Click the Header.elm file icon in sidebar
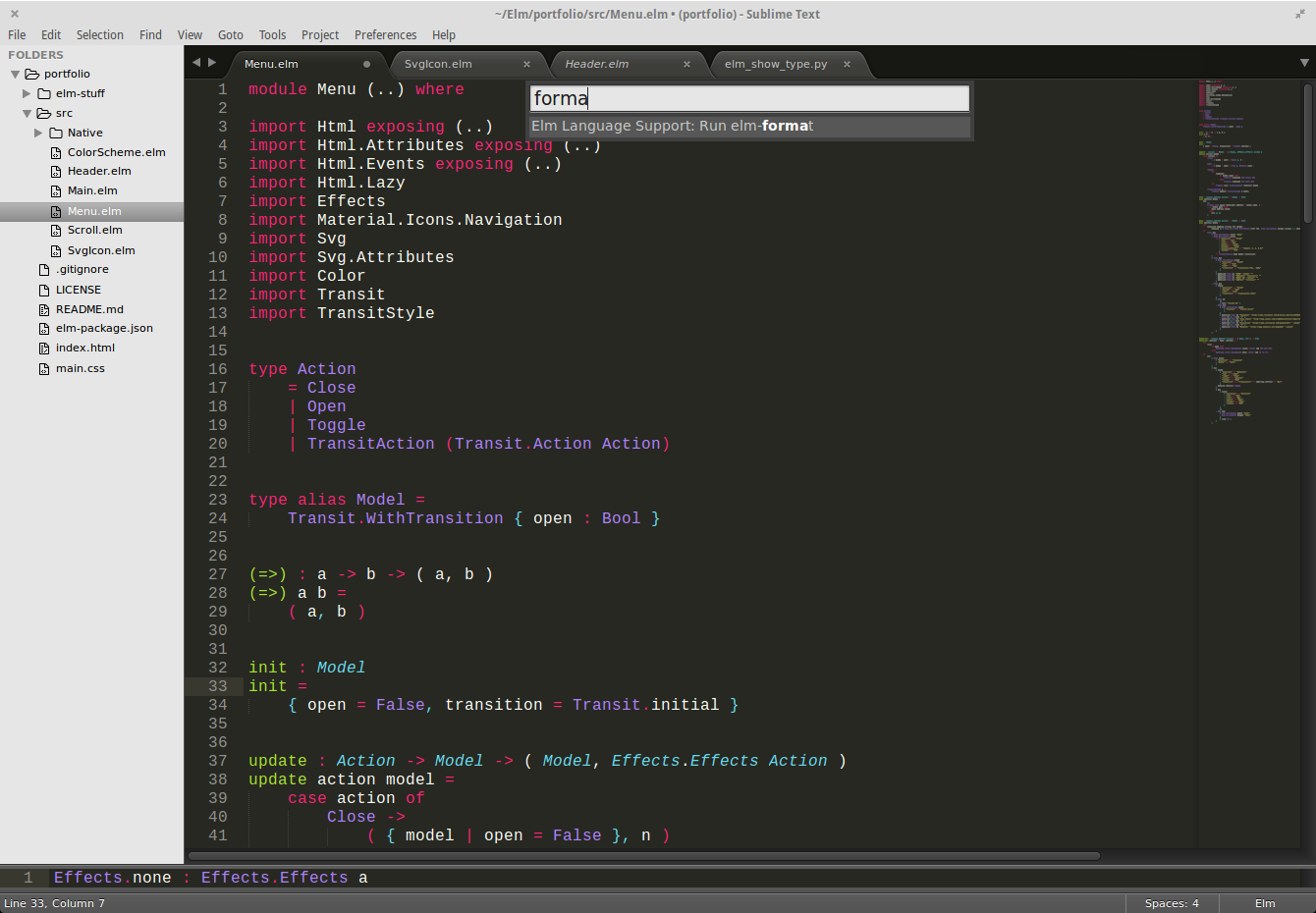The height and width of the screenshot is (913, 1316). [x=56, y=171]
